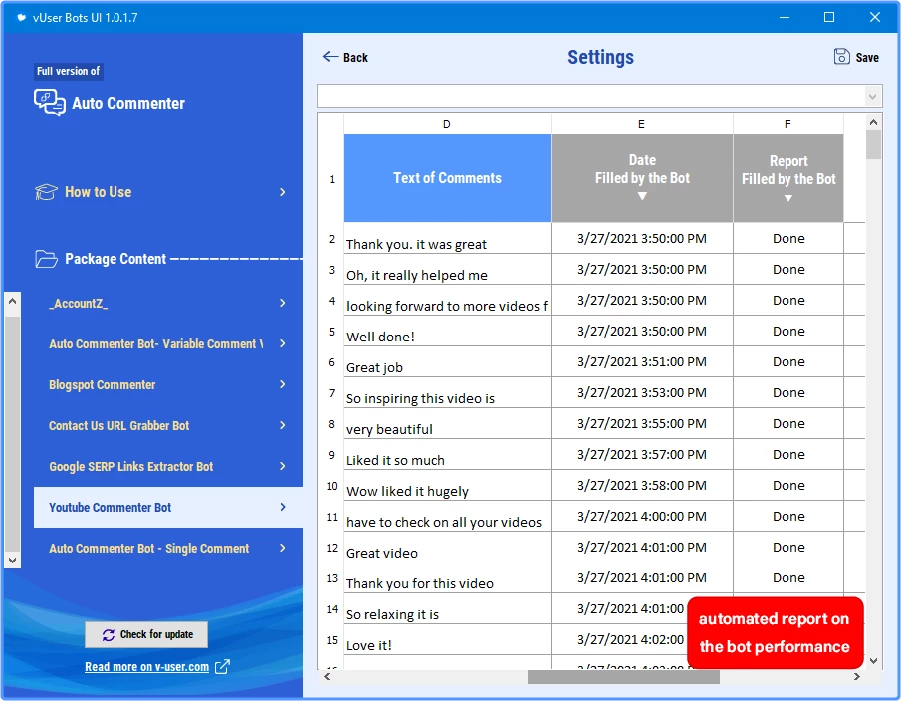
Task: Click the Check for update button
Action: [147, 634]
